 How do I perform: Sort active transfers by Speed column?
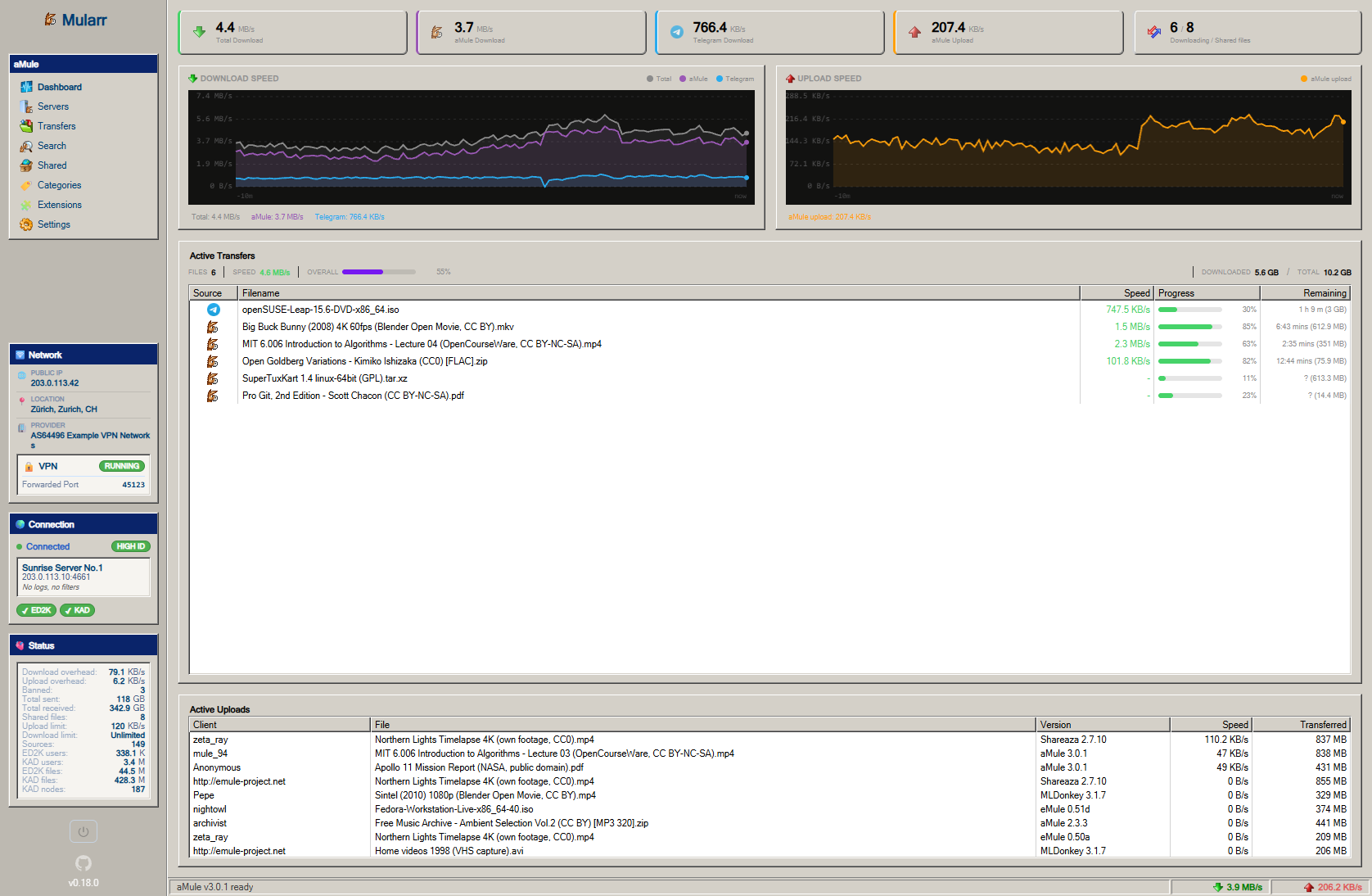pos(1117,293)
